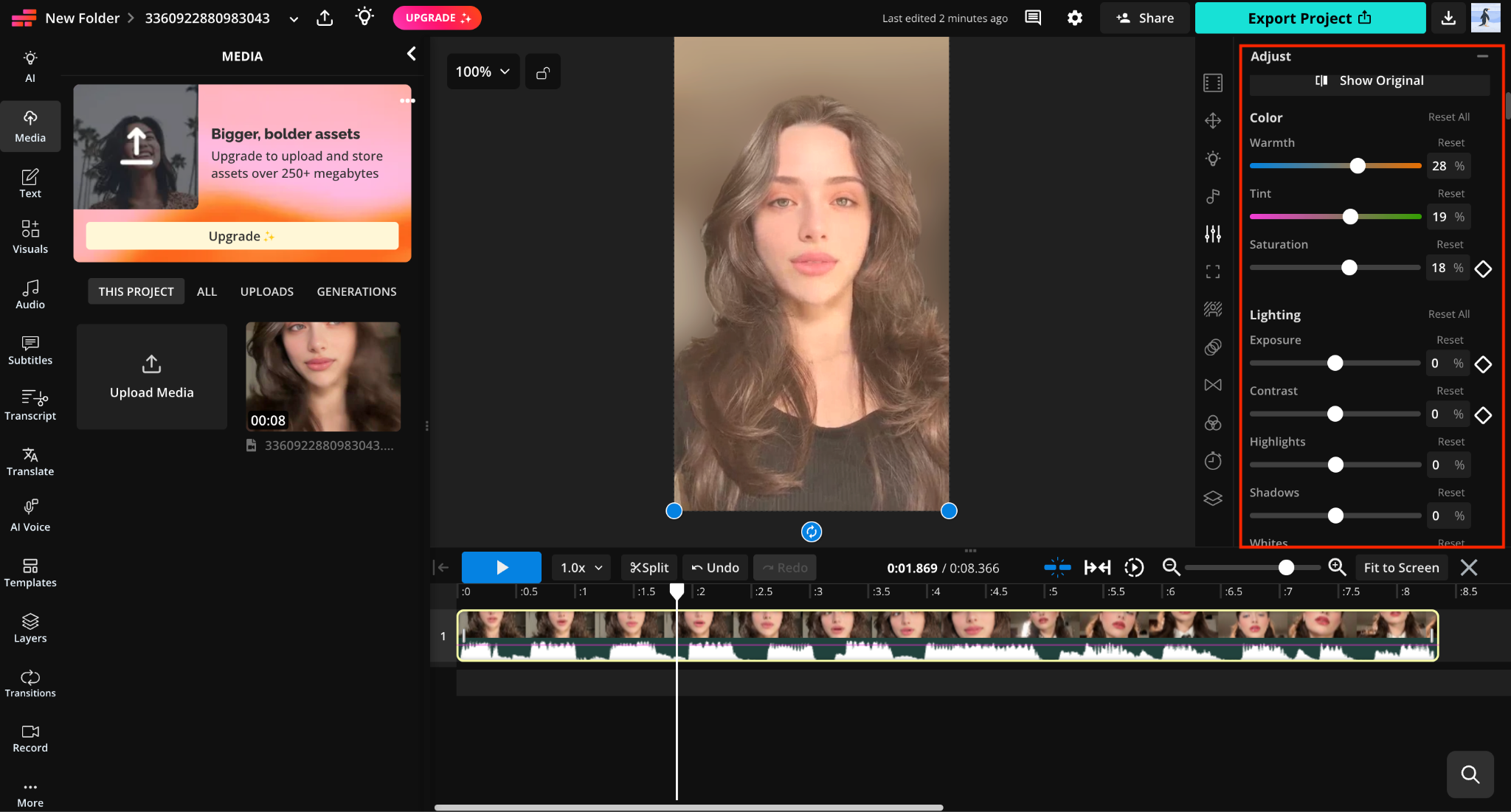This screenshot has height=812, width=1511.
Task: Toggle the Exposure keyframe diamond
Action: (x=1483, y=364)
